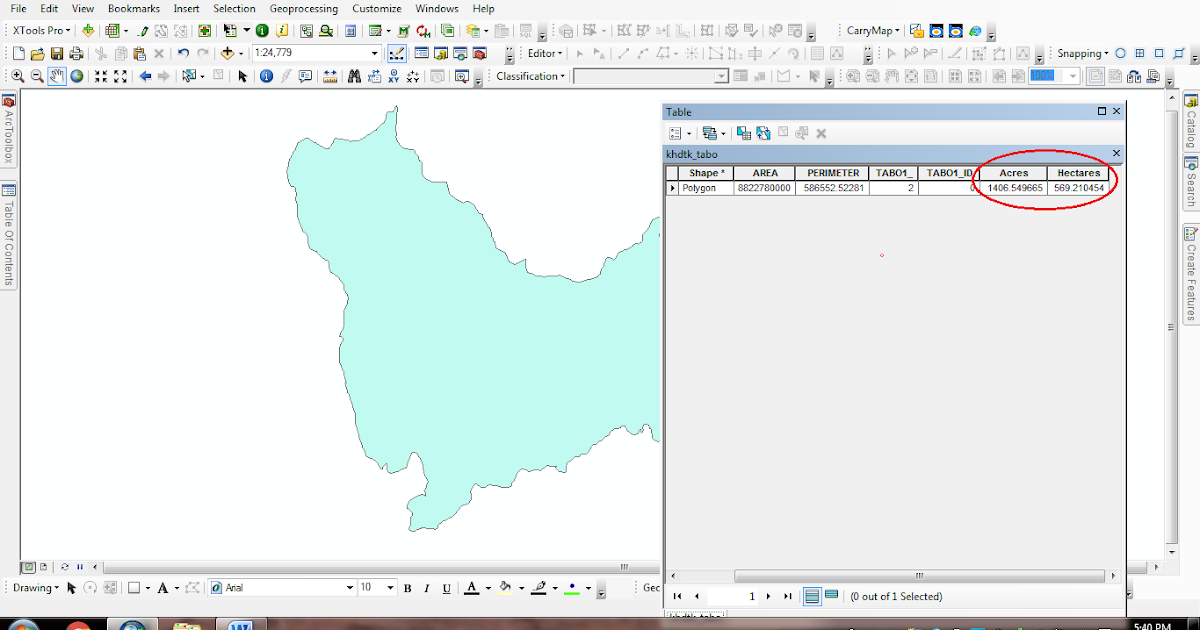Screen dimensions: 1200x630
Task: Activate the Pan hand tool
Action: (x=57, y=76)
